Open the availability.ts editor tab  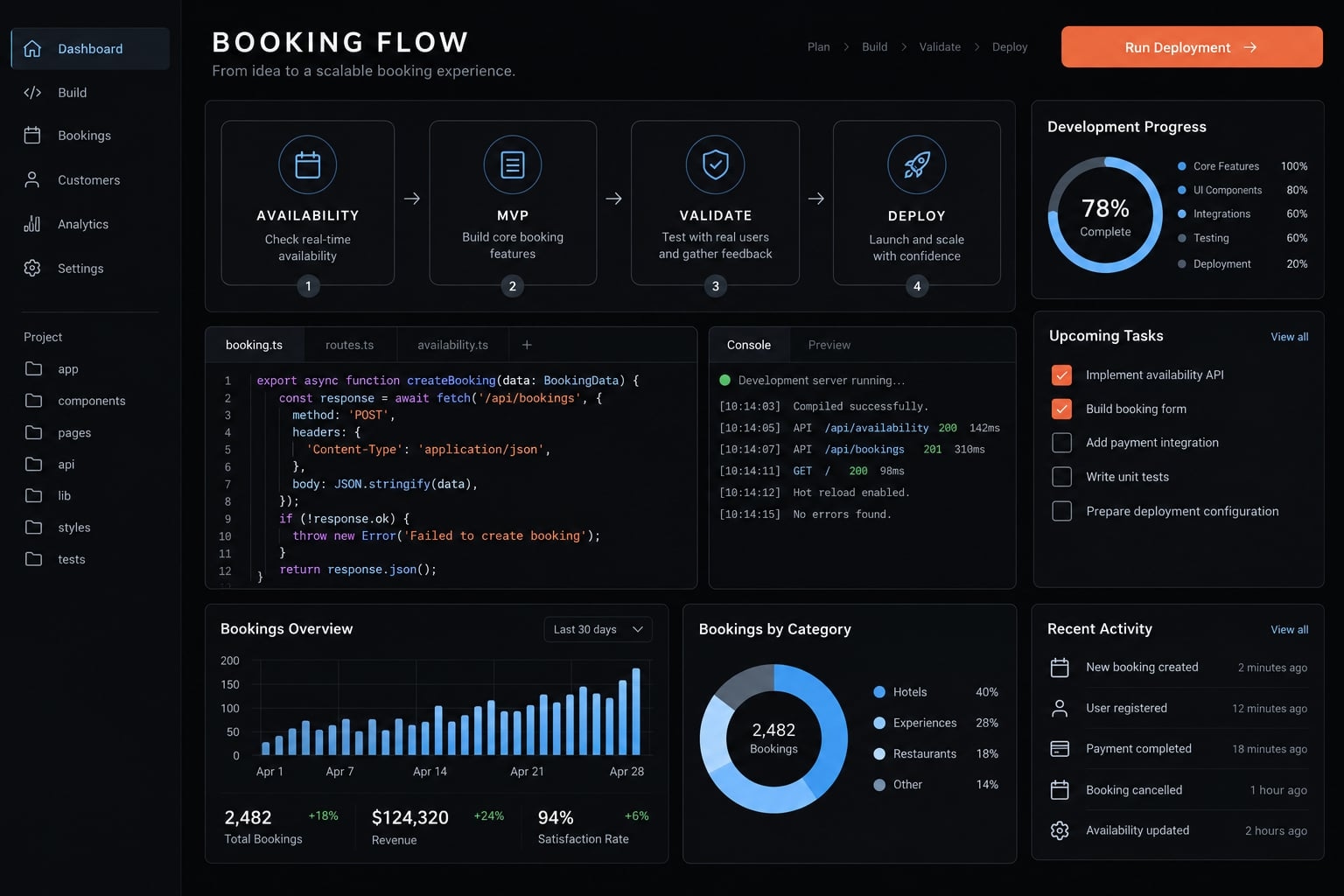452,345
